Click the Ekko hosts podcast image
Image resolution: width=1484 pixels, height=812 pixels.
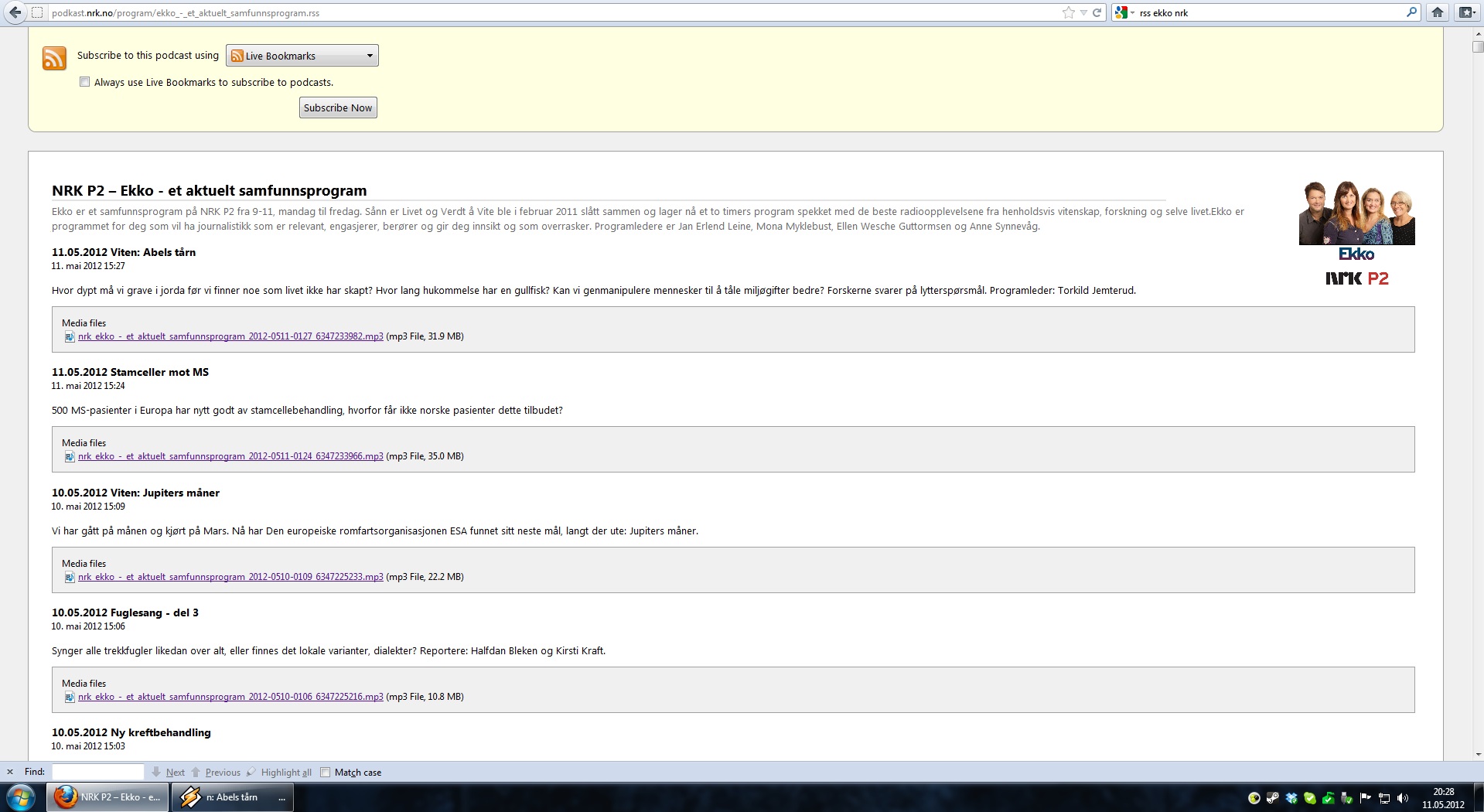[1356, 213]
